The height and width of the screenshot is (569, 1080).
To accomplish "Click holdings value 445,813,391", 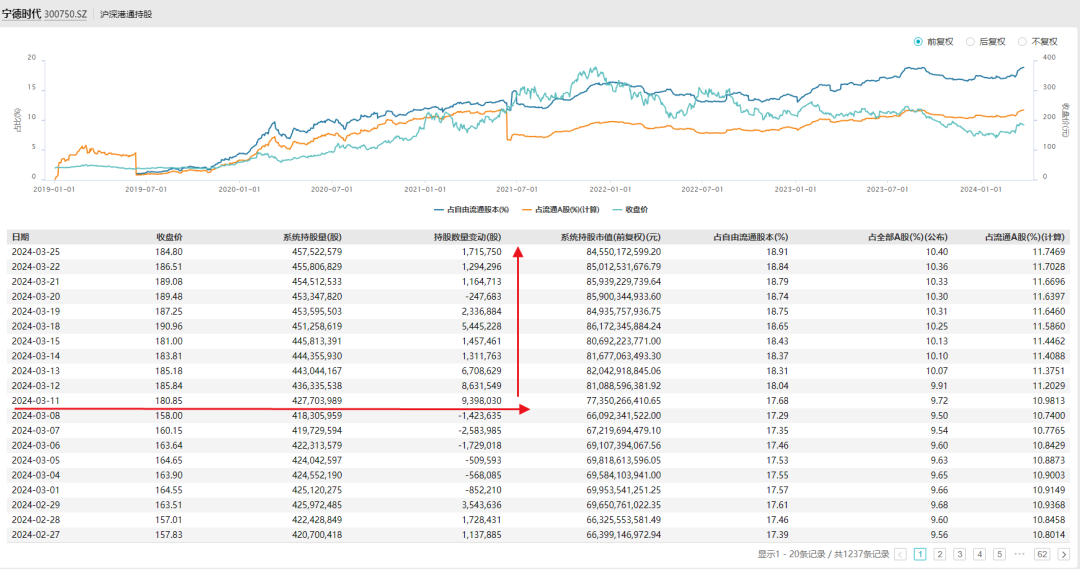I will [x=317, y=342].
